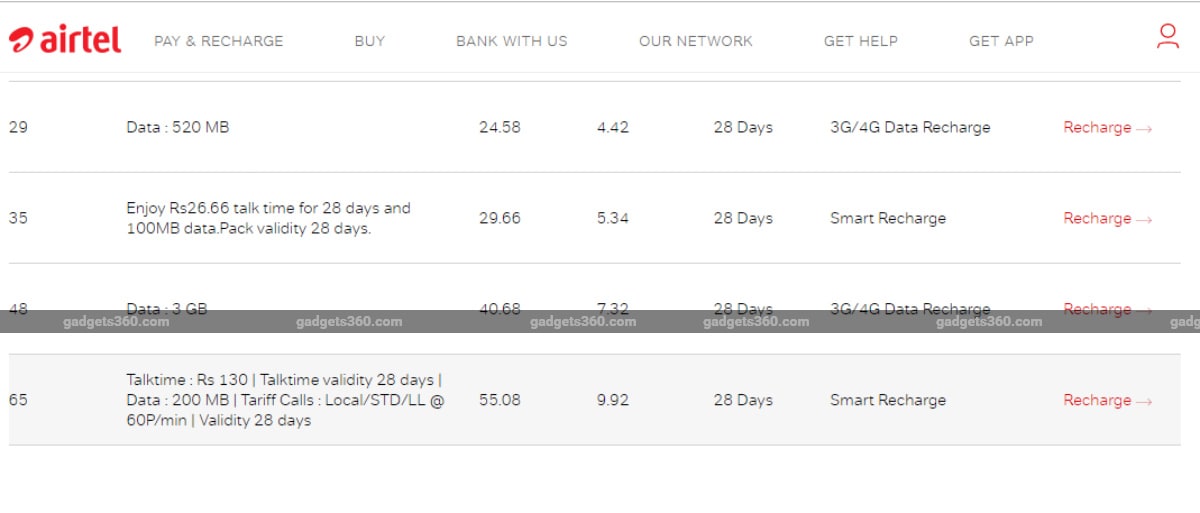Open the user account profile icon
The image size is (1200, 513).
1167,38
